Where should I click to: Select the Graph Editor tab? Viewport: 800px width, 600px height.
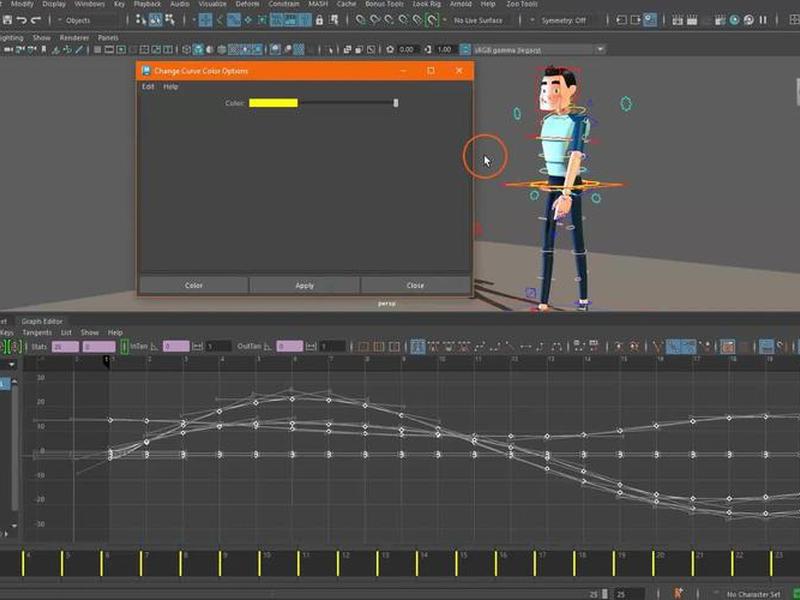42,321
